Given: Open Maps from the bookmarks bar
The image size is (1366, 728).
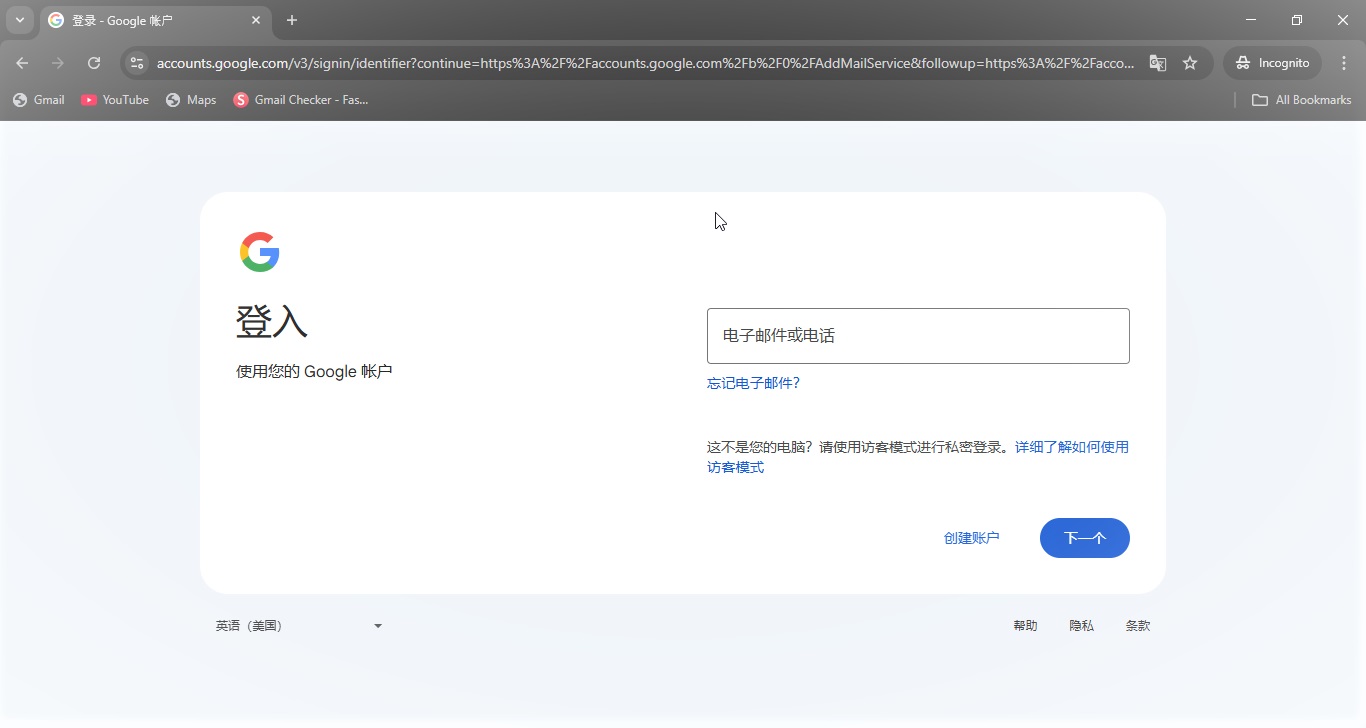Looking at the screenshot, I should pyautogui.click(x=190, y=100).
